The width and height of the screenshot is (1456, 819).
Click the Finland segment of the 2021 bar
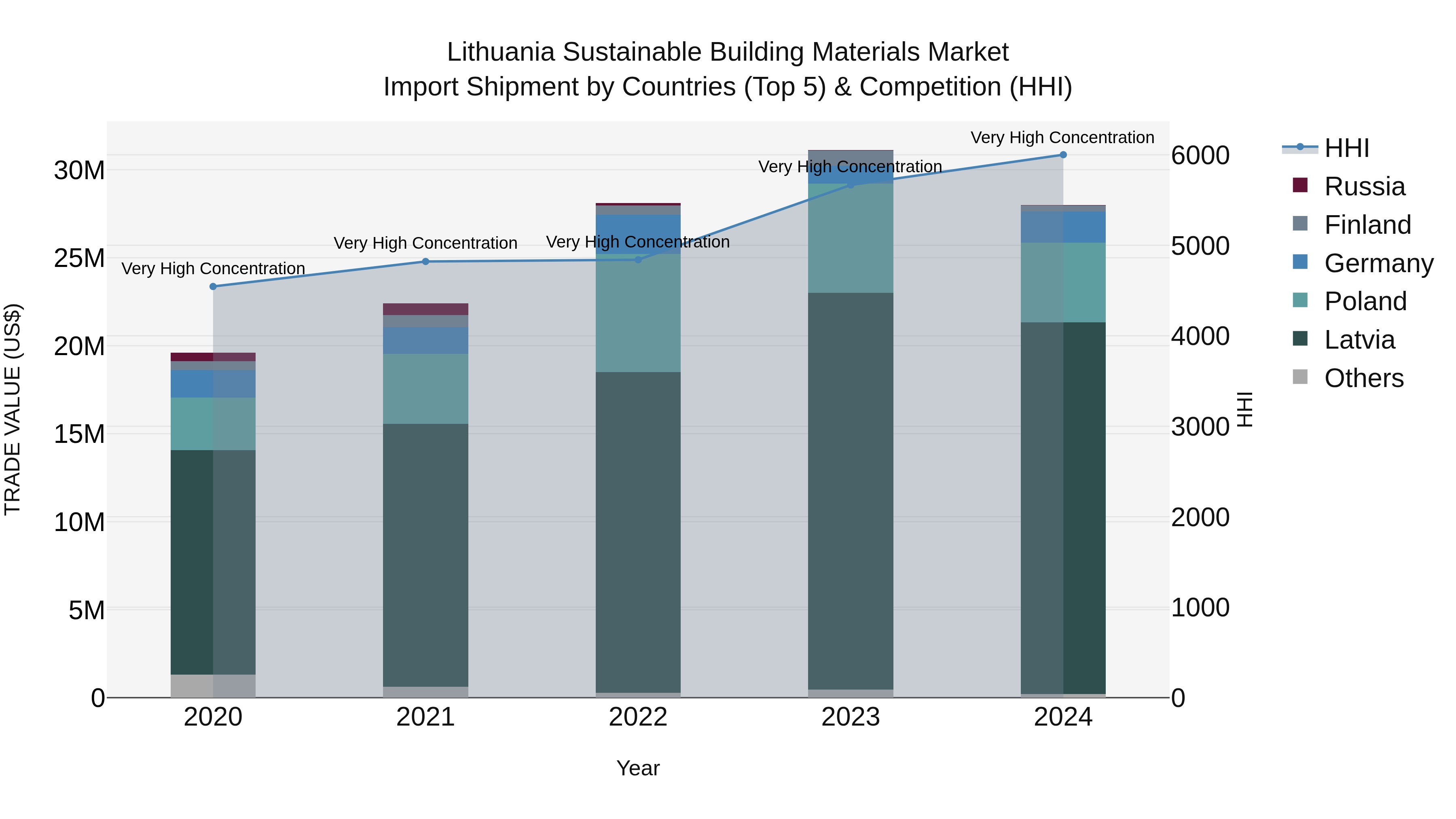coord(425,321)
